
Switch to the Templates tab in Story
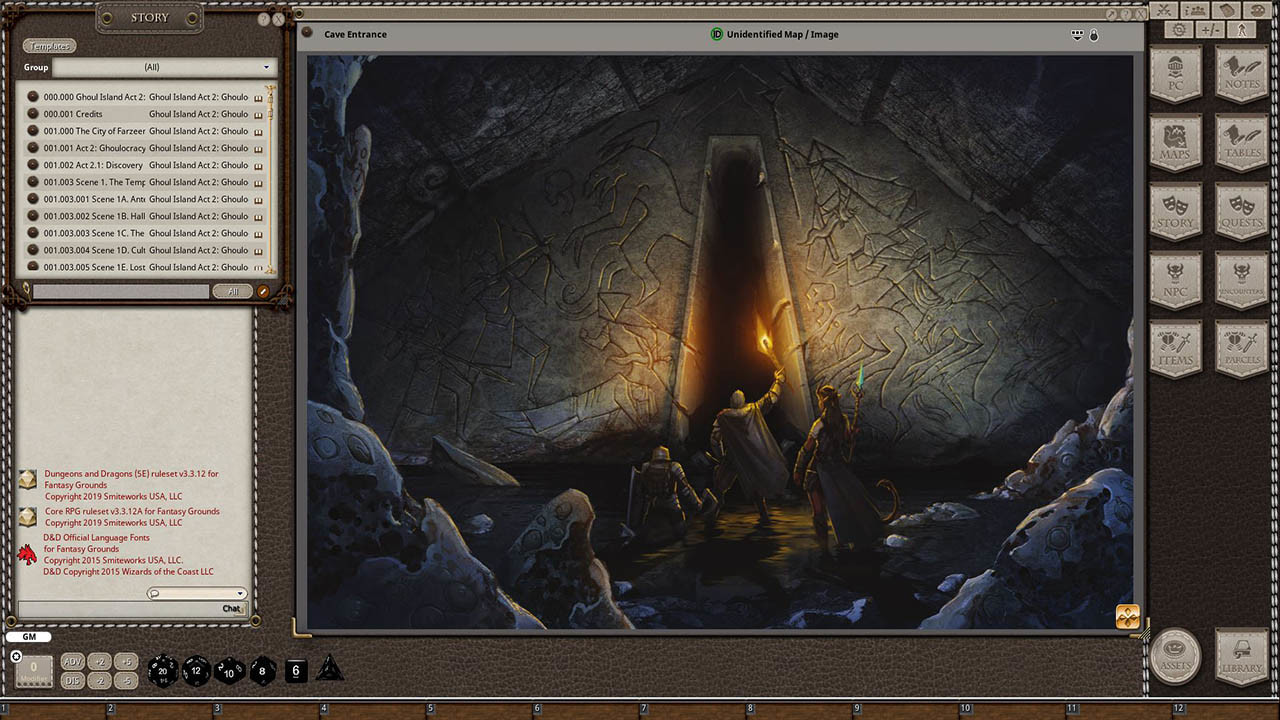[48, 45]
